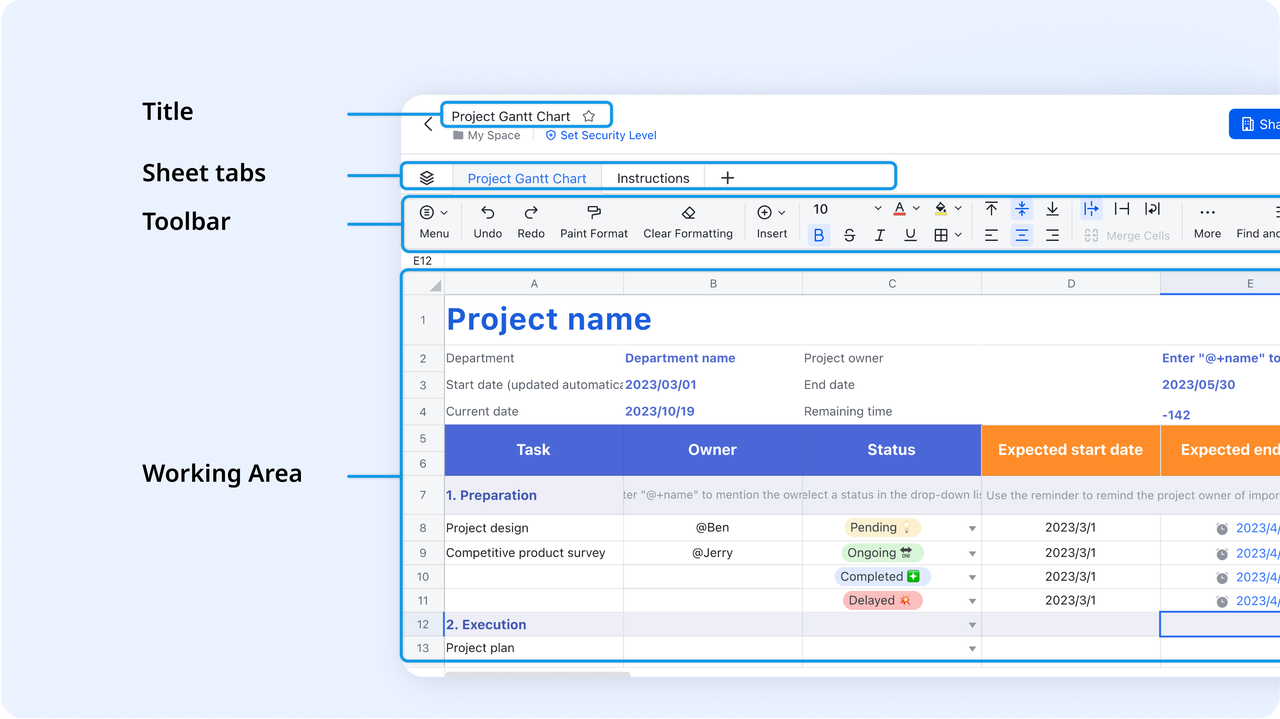Open the status dropdown for Project plan

(x=971, y=647)
